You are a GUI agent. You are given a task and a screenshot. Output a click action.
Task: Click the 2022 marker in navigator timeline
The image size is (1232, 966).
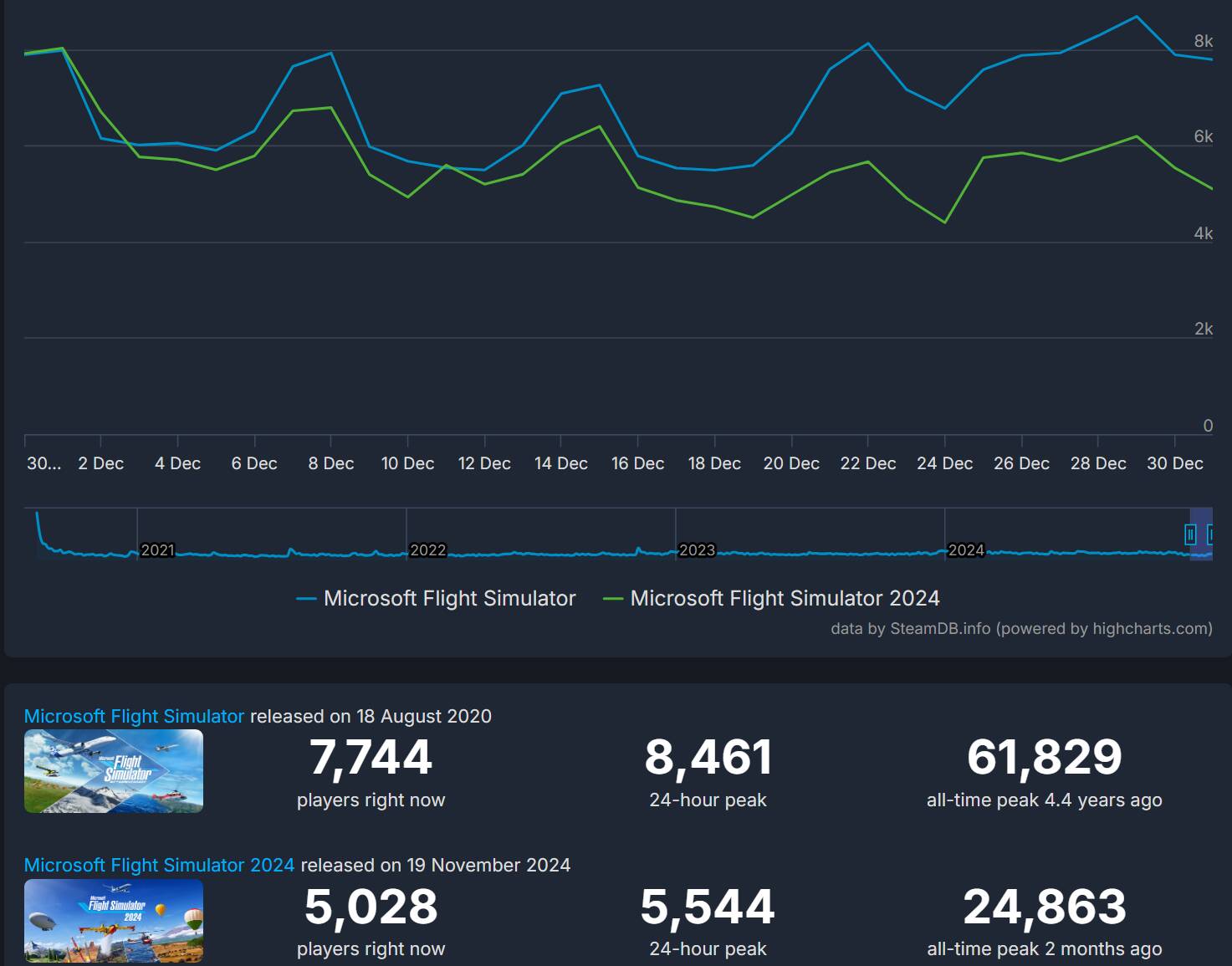427,549
